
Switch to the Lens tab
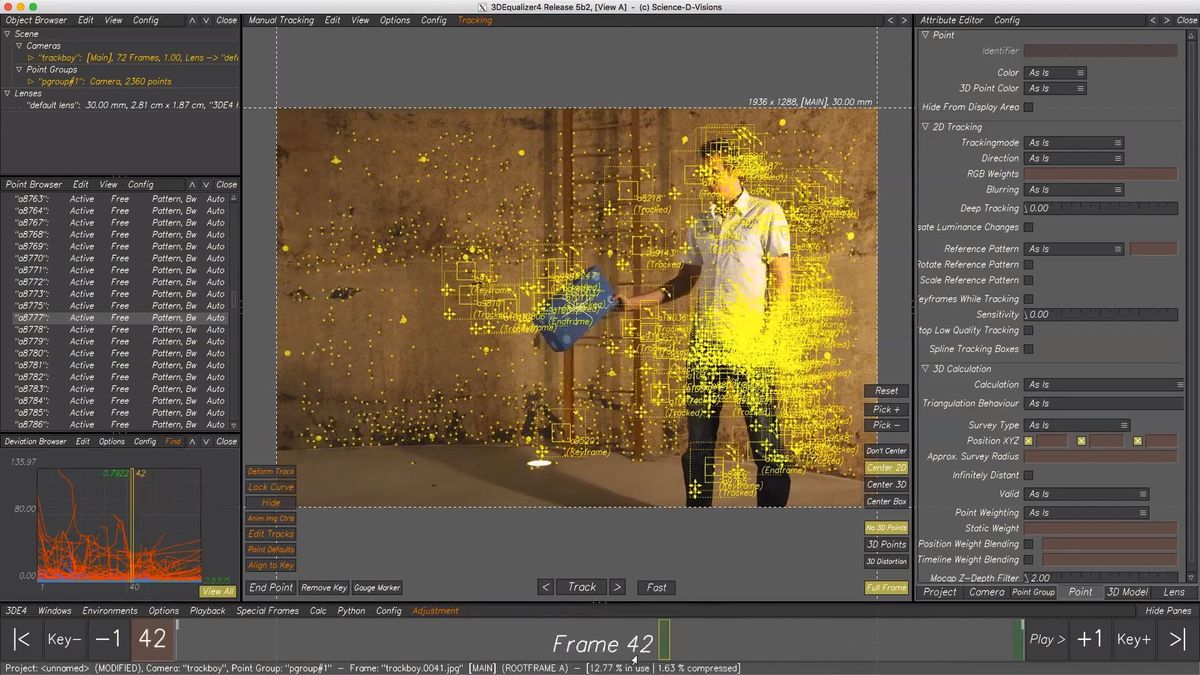coord(1173,592)
